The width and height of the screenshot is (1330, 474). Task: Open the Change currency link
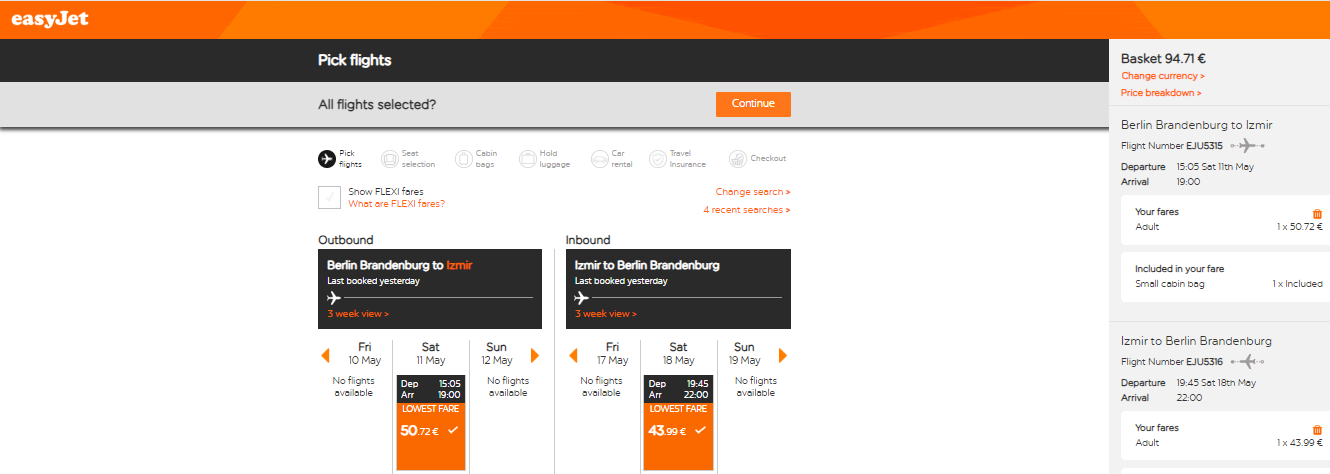(x=1162, y=76)
